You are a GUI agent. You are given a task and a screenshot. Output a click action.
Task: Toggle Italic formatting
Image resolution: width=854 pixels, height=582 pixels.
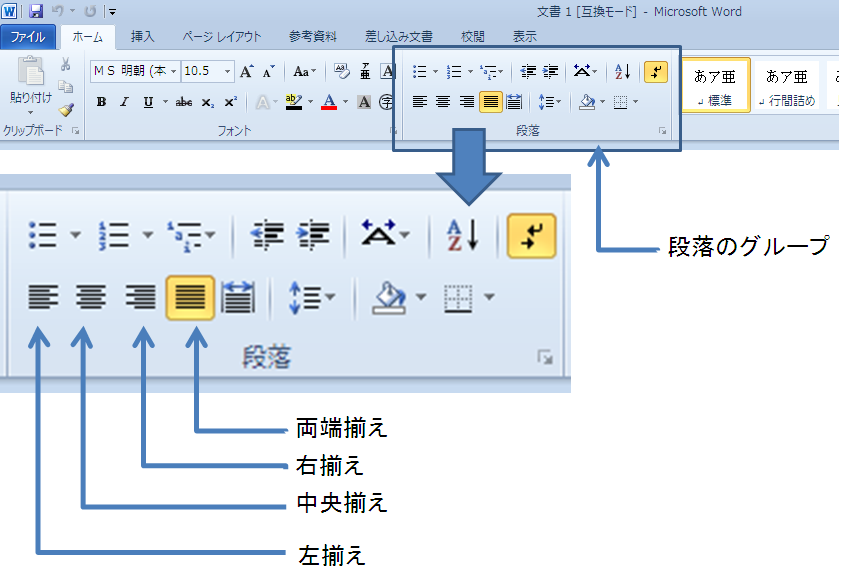point(124,102)
